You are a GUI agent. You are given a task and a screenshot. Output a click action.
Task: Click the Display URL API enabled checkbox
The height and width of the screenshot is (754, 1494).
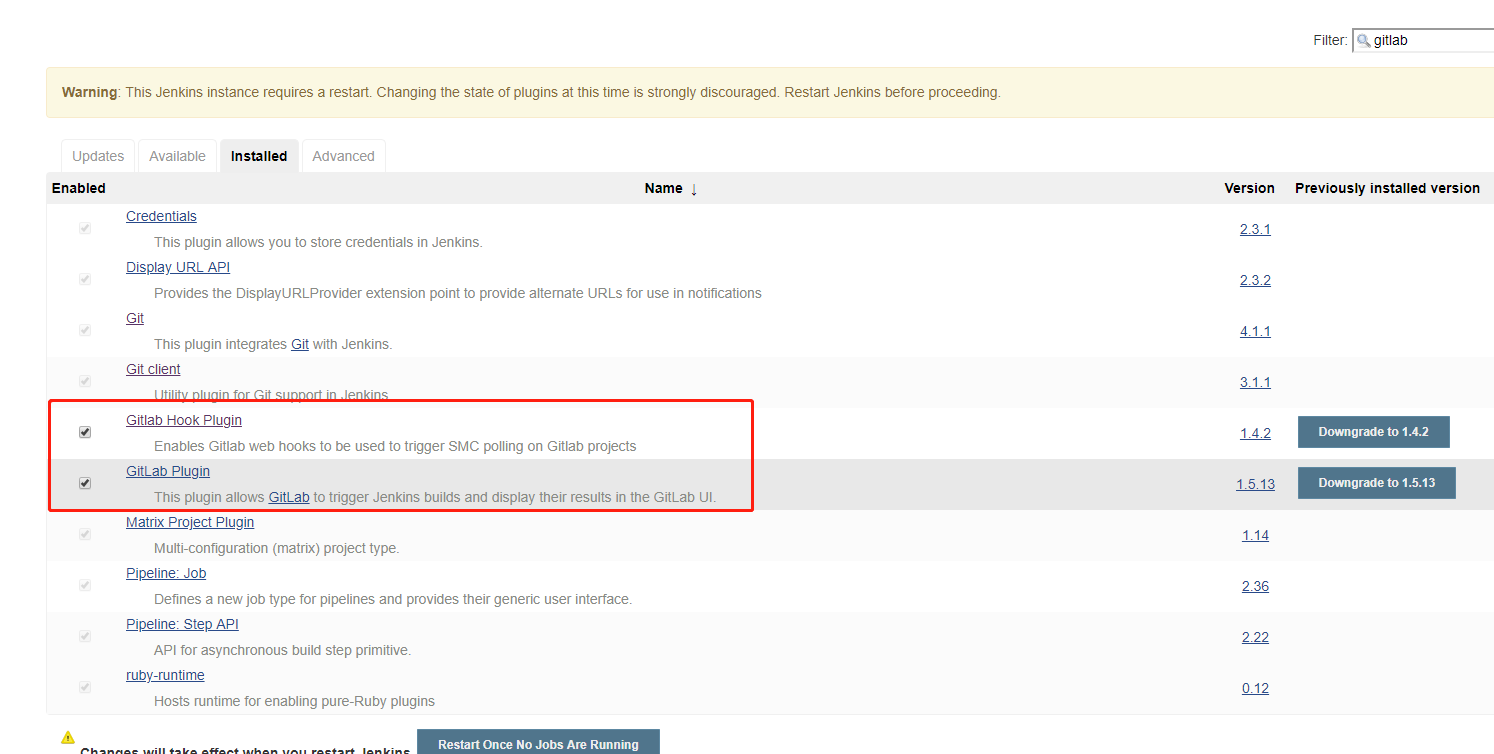(85, 279)
